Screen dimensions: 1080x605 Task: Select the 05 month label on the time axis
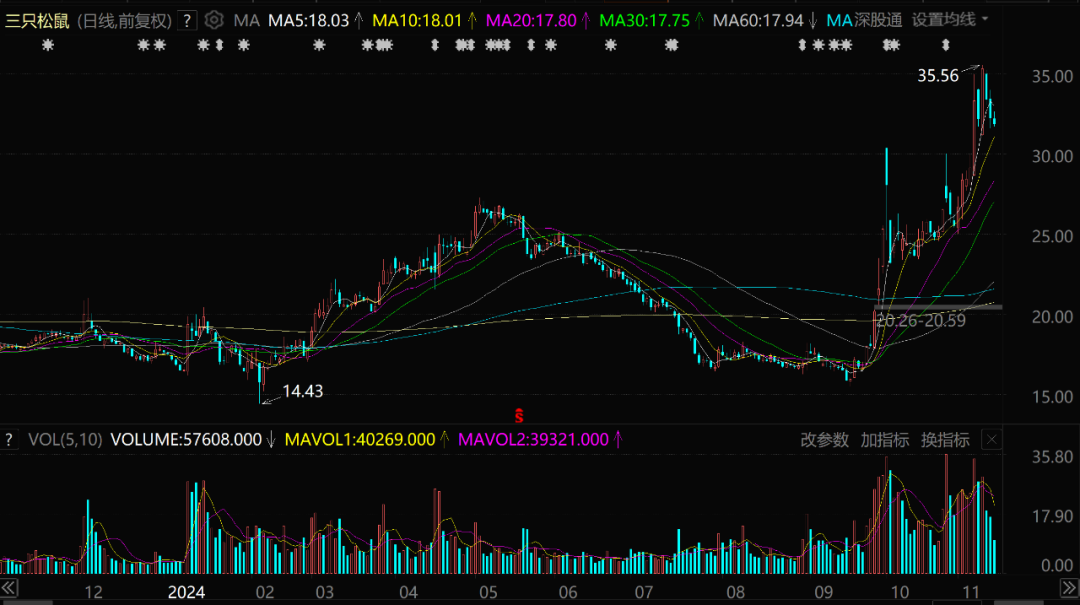click(x=488, y=592)
